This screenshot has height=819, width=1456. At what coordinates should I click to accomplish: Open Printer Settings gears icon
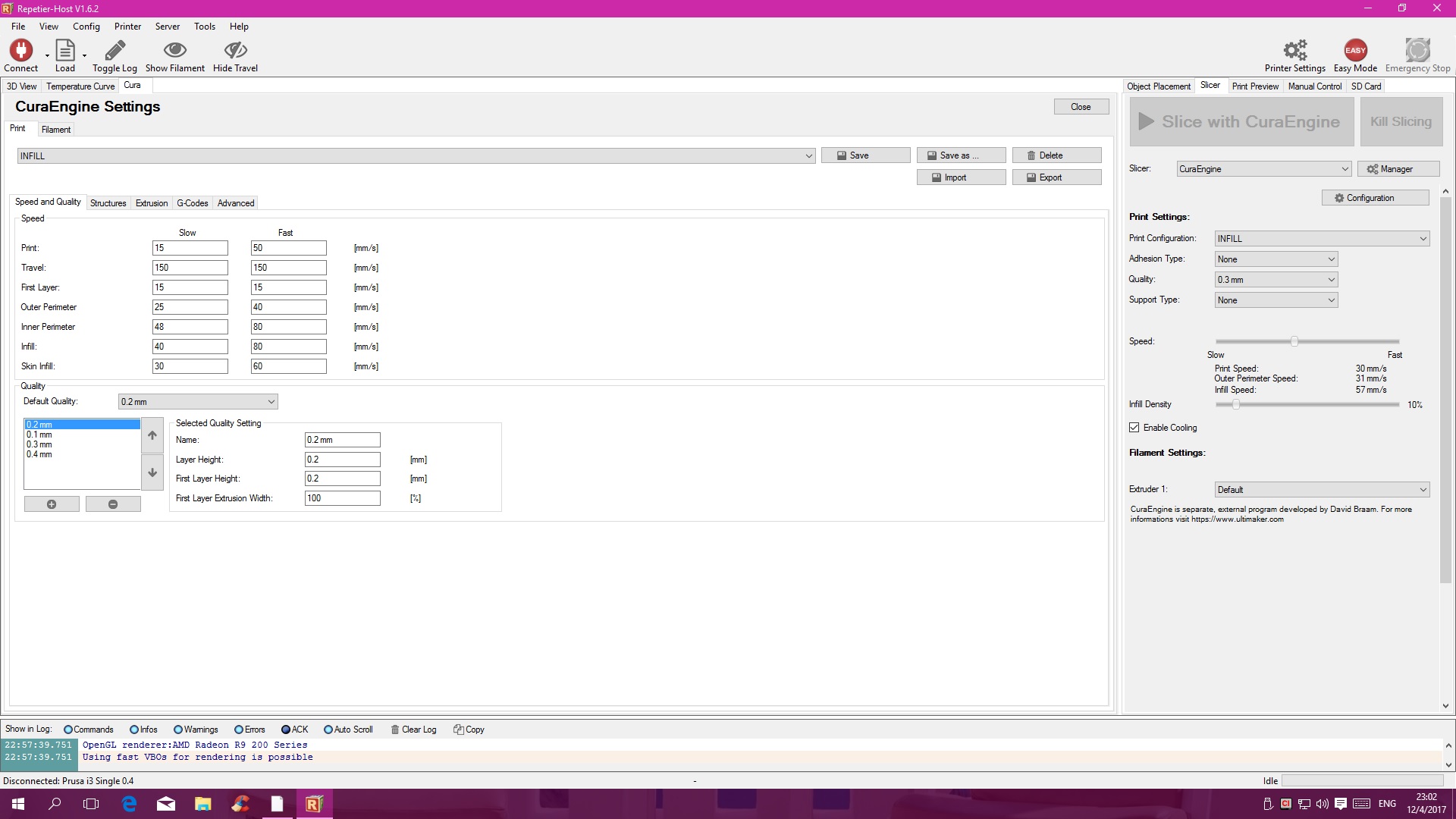pos(1294,51)
